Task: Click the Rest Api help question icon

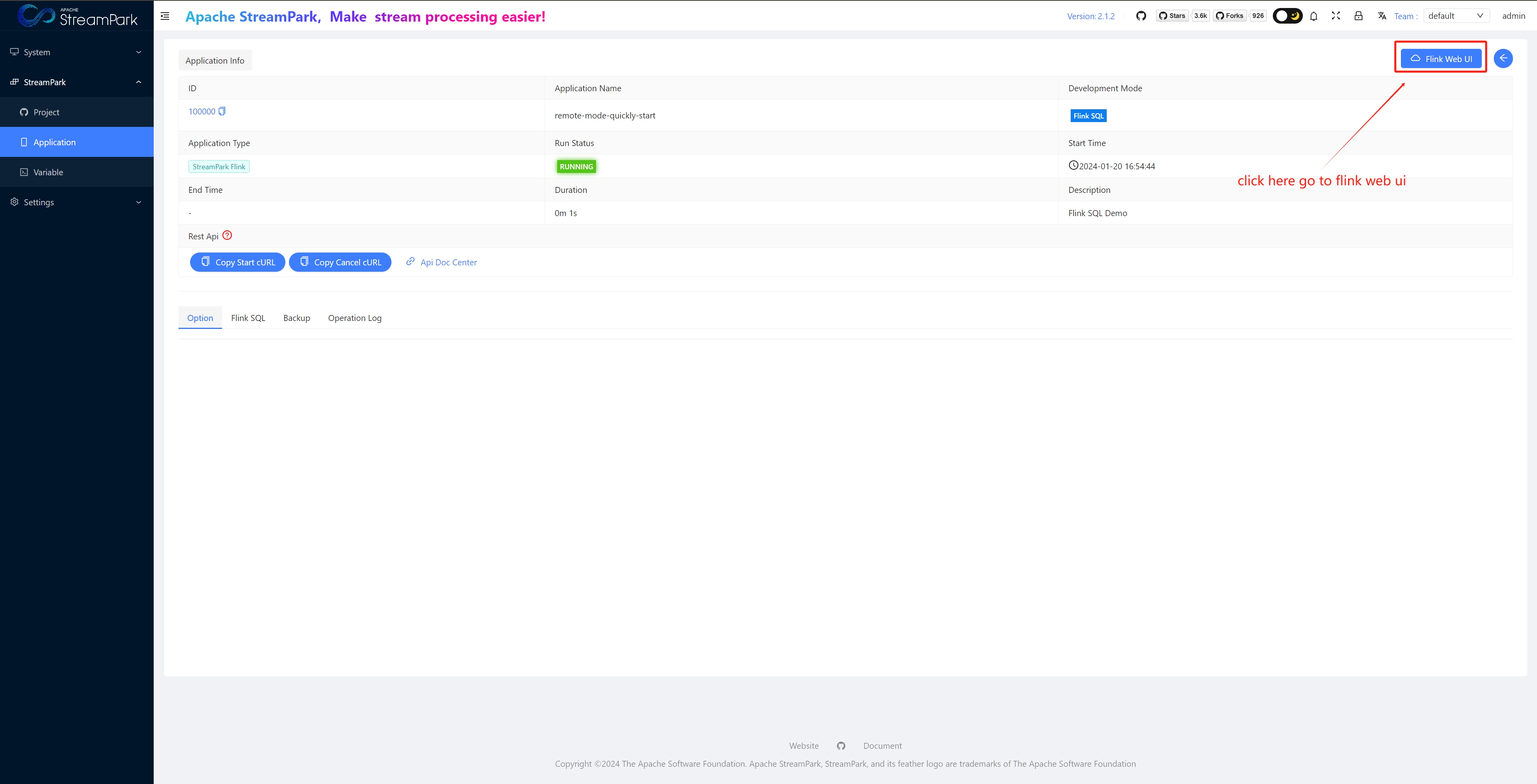Action: coord(227,235)
